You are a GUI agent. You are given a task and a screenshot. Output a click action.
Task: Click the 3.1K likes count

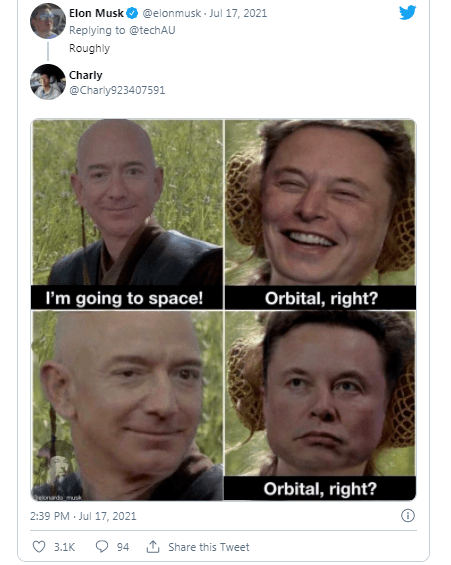point(64,547)
